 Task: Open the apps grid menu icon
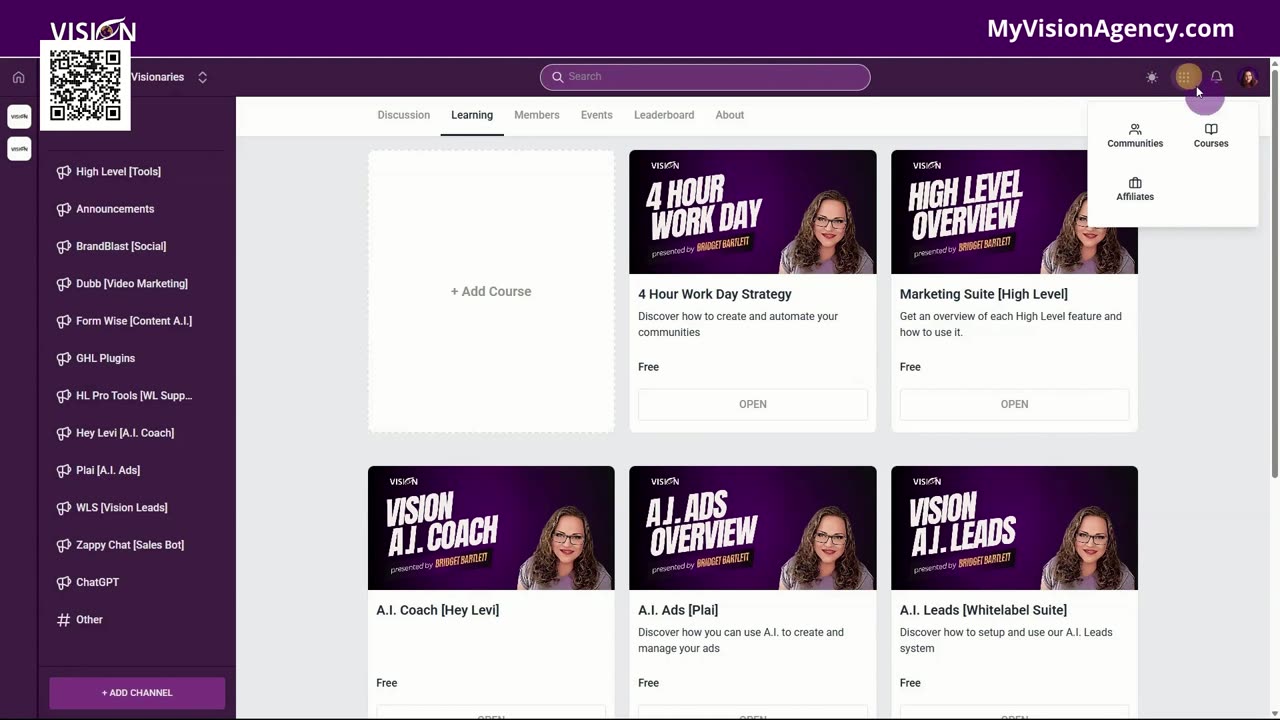point(1184,77)
